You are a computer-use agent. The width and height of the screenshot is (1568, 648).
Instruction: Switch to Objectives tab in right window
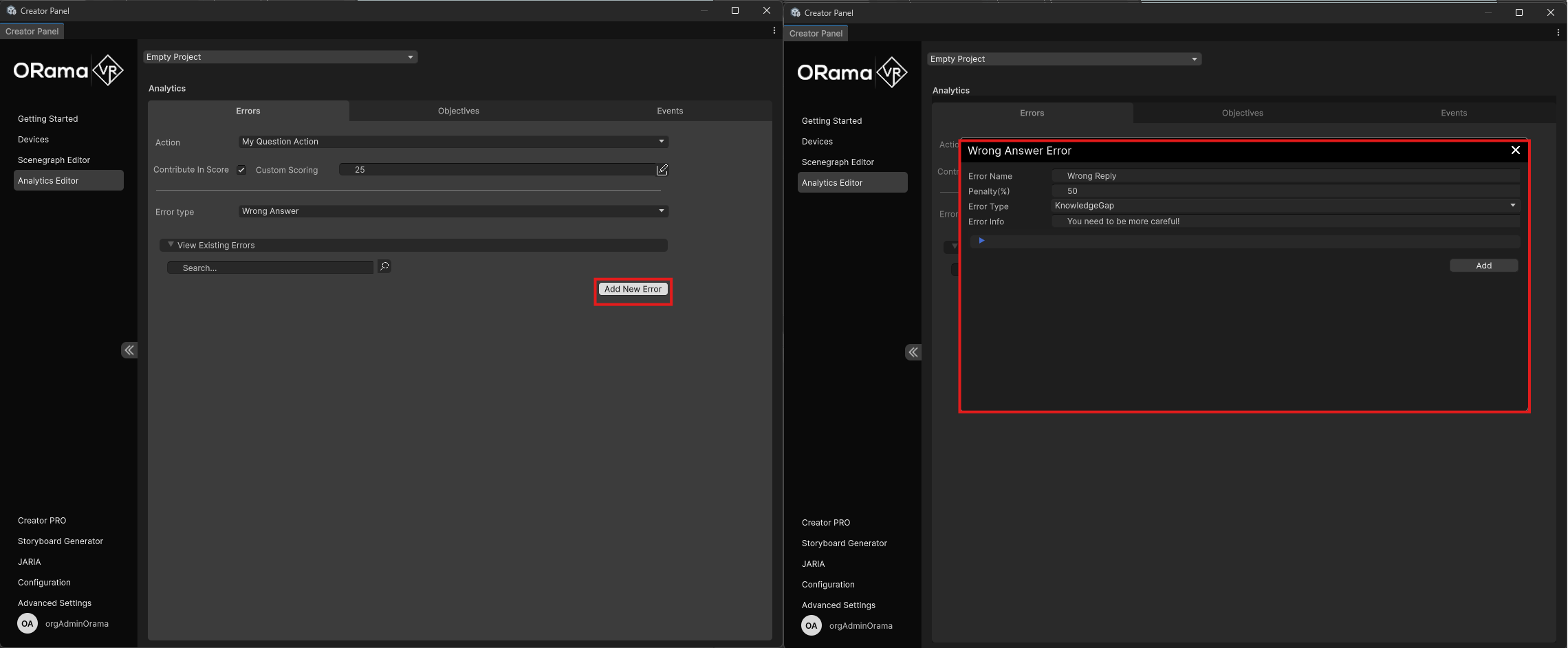tap(1243, 113)
